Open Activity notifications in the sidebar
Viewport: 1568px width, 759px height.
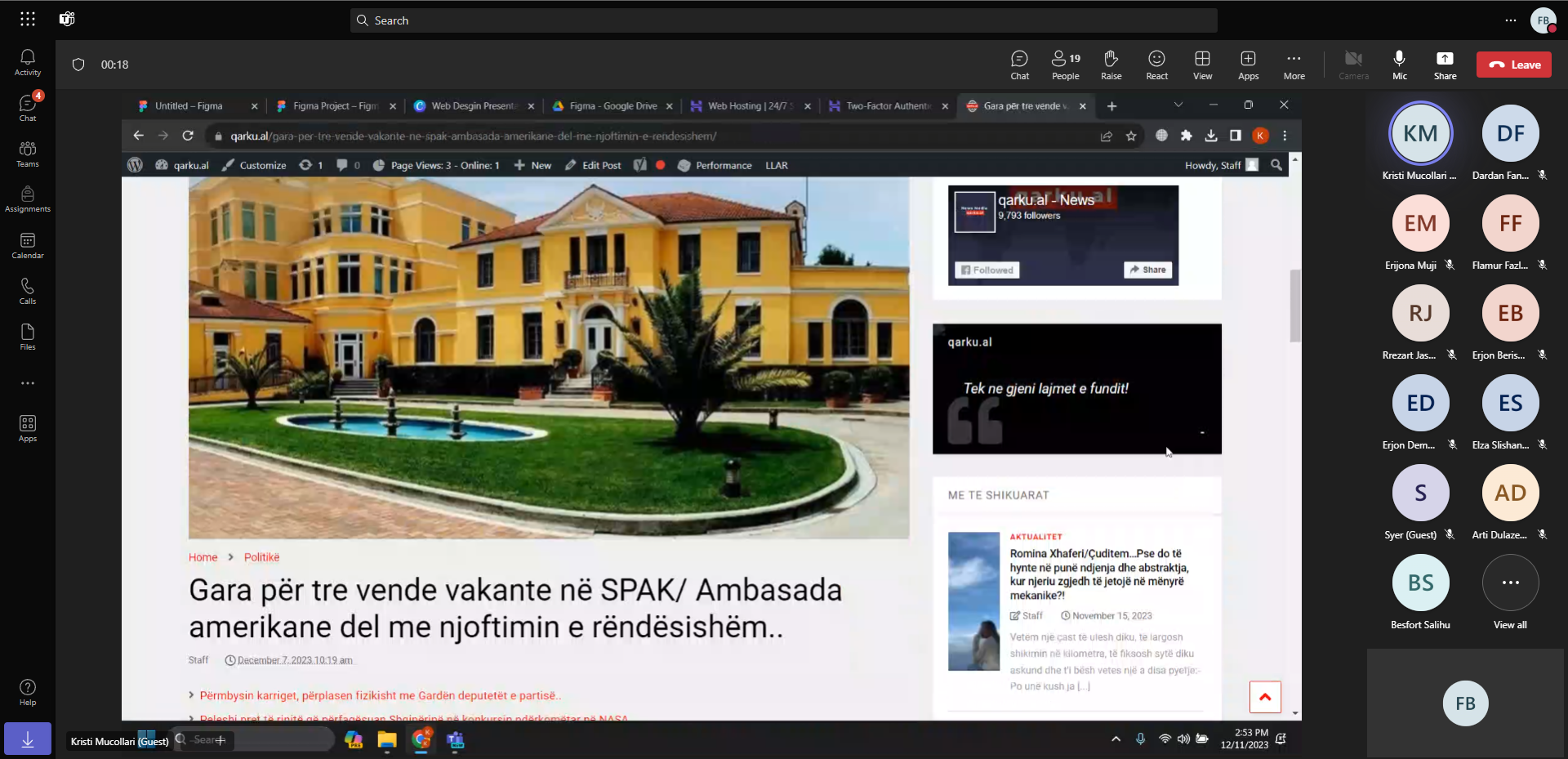(28, 62)
